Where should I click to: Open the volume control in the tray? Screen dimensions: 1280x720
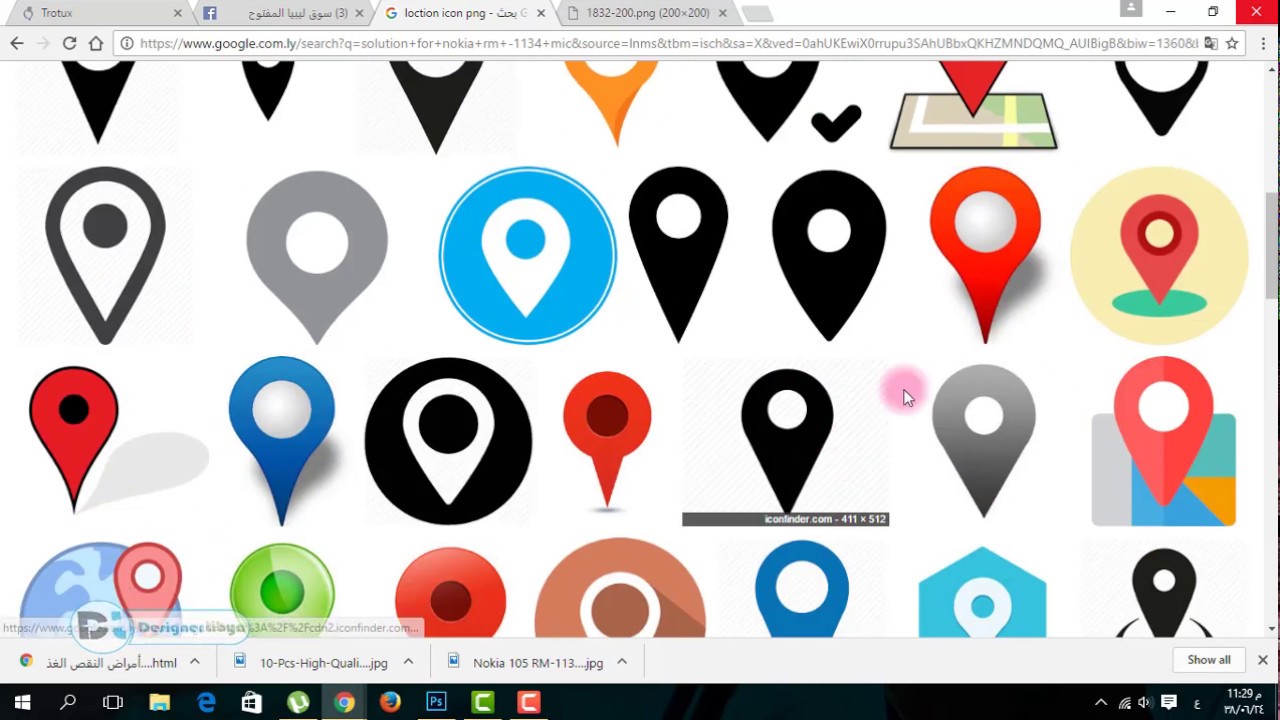pos(1145,702)
